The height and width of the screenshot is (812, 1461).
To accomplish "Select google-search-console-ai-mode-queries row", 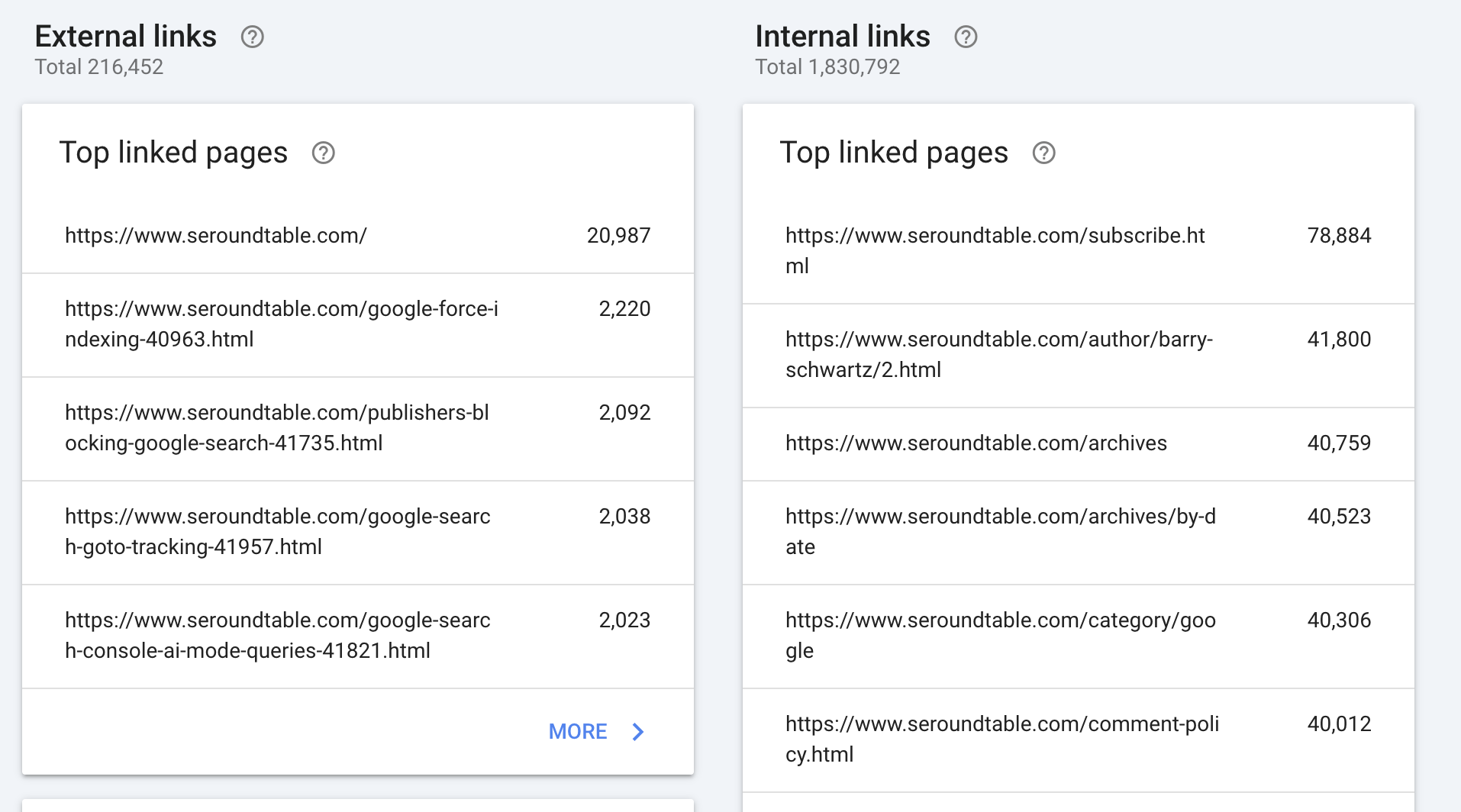I will pos(358,636).
